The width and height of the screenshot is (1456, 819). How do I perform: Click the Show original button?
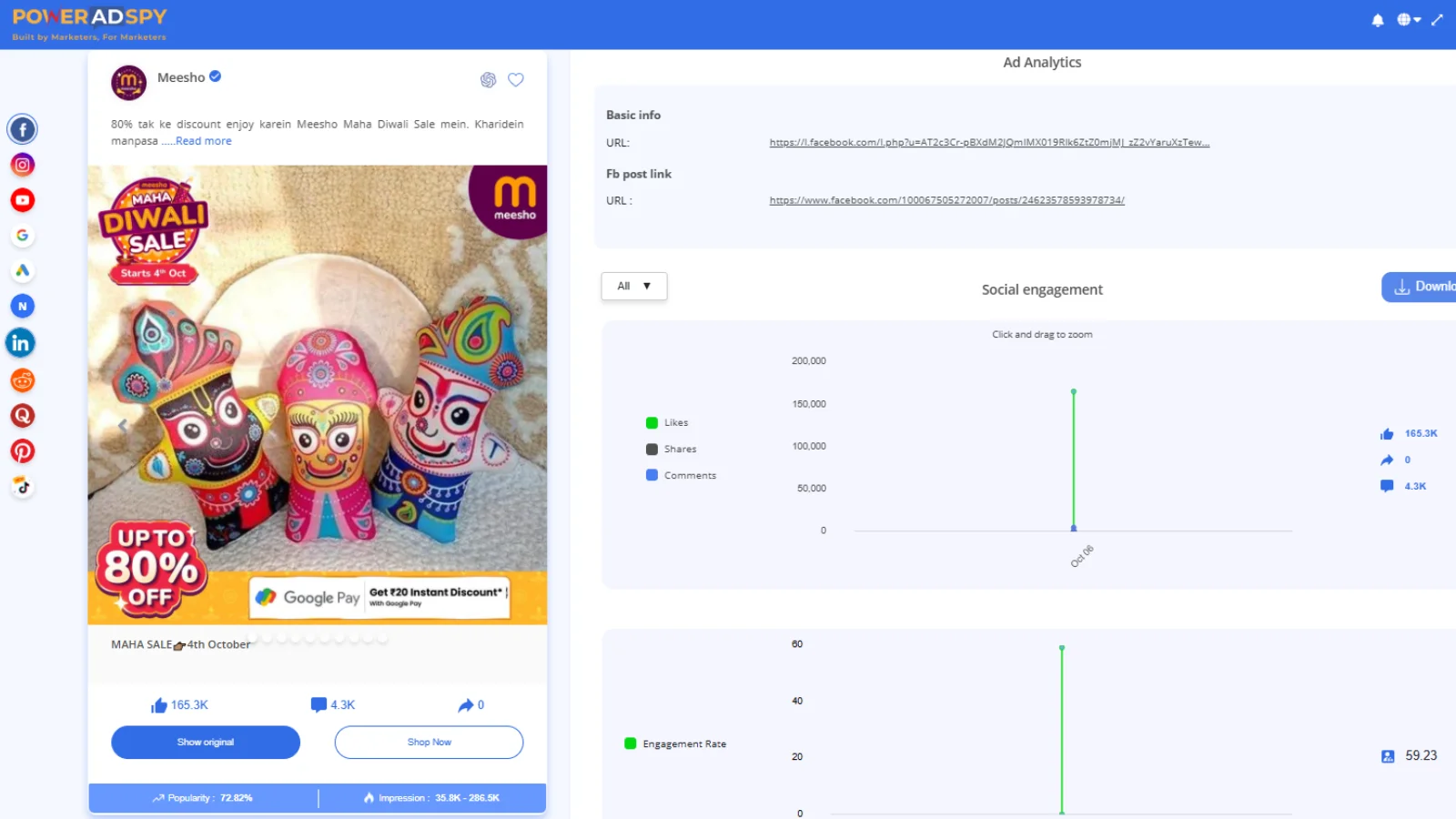tap(206, 743)
